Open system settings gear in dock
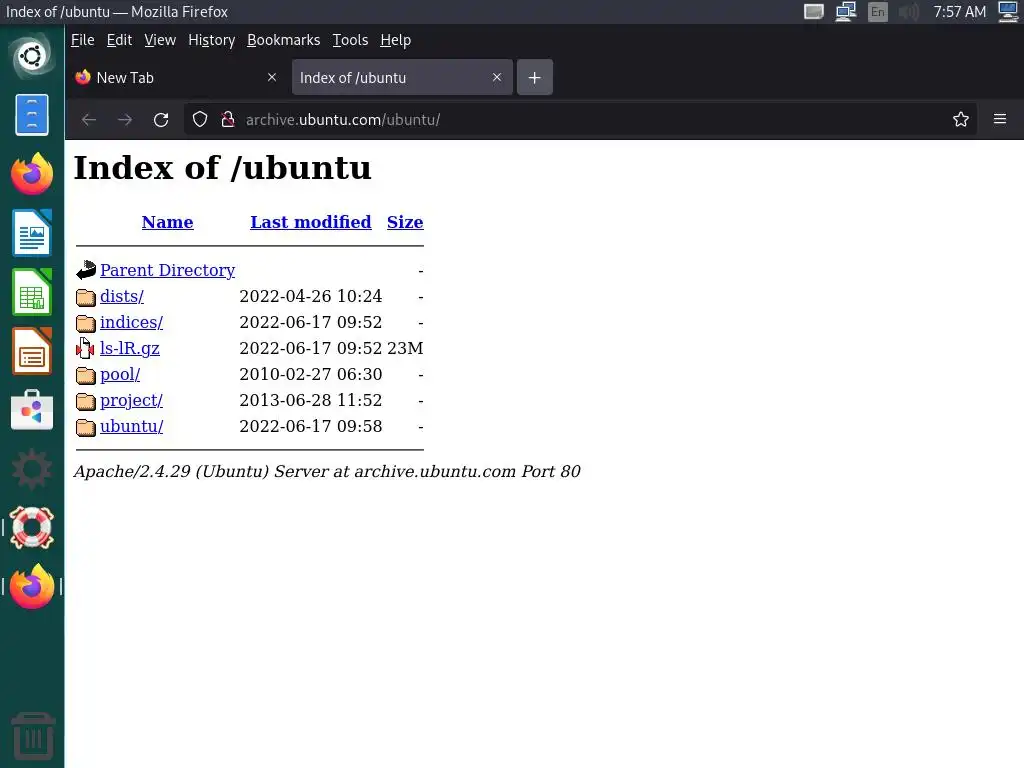The image size is (1024, 768). [x=31, y=469]
